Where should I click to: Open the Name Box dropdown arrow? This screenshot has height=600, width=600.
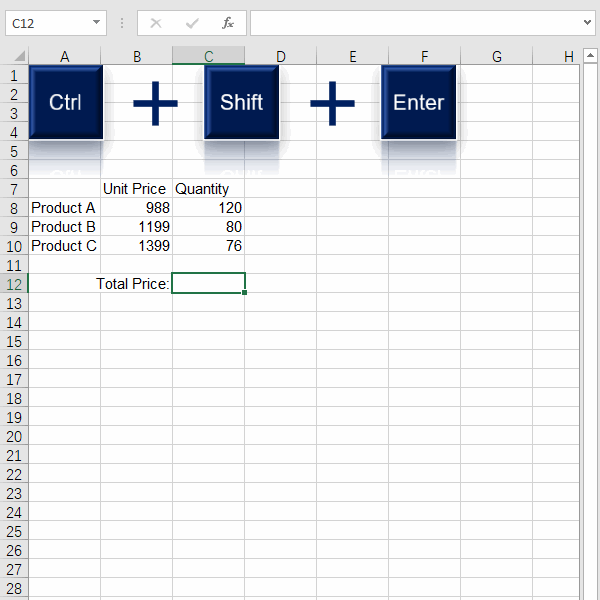96,23
